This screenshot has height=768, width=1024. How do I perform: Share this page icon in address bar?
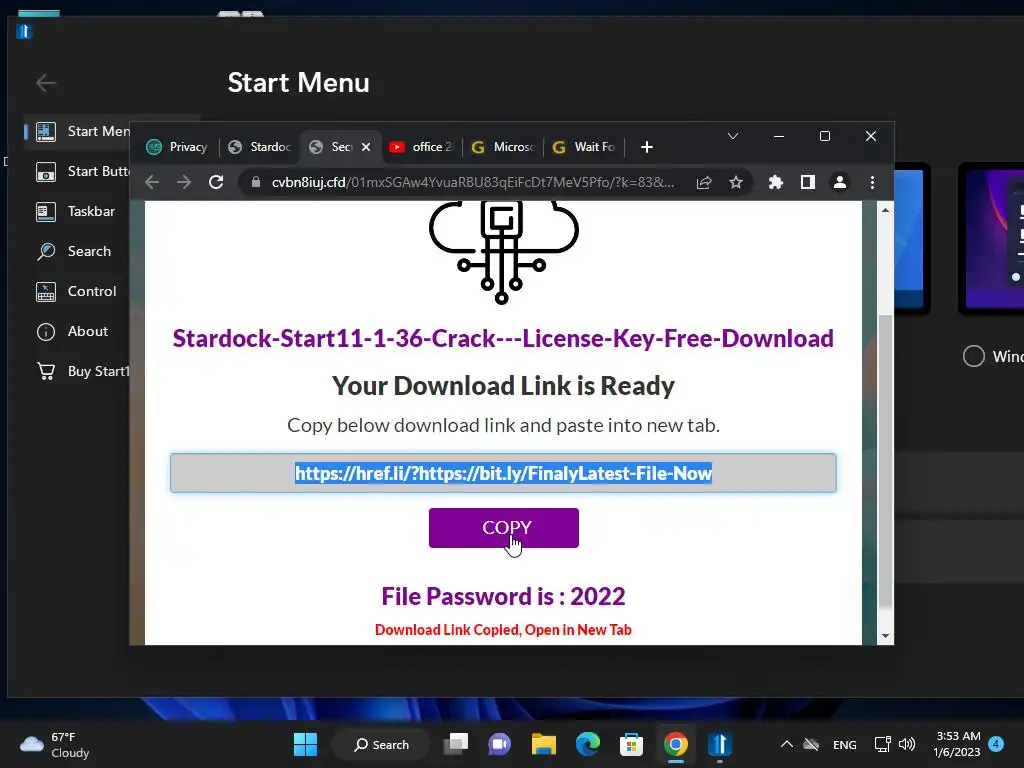point(704,182)
